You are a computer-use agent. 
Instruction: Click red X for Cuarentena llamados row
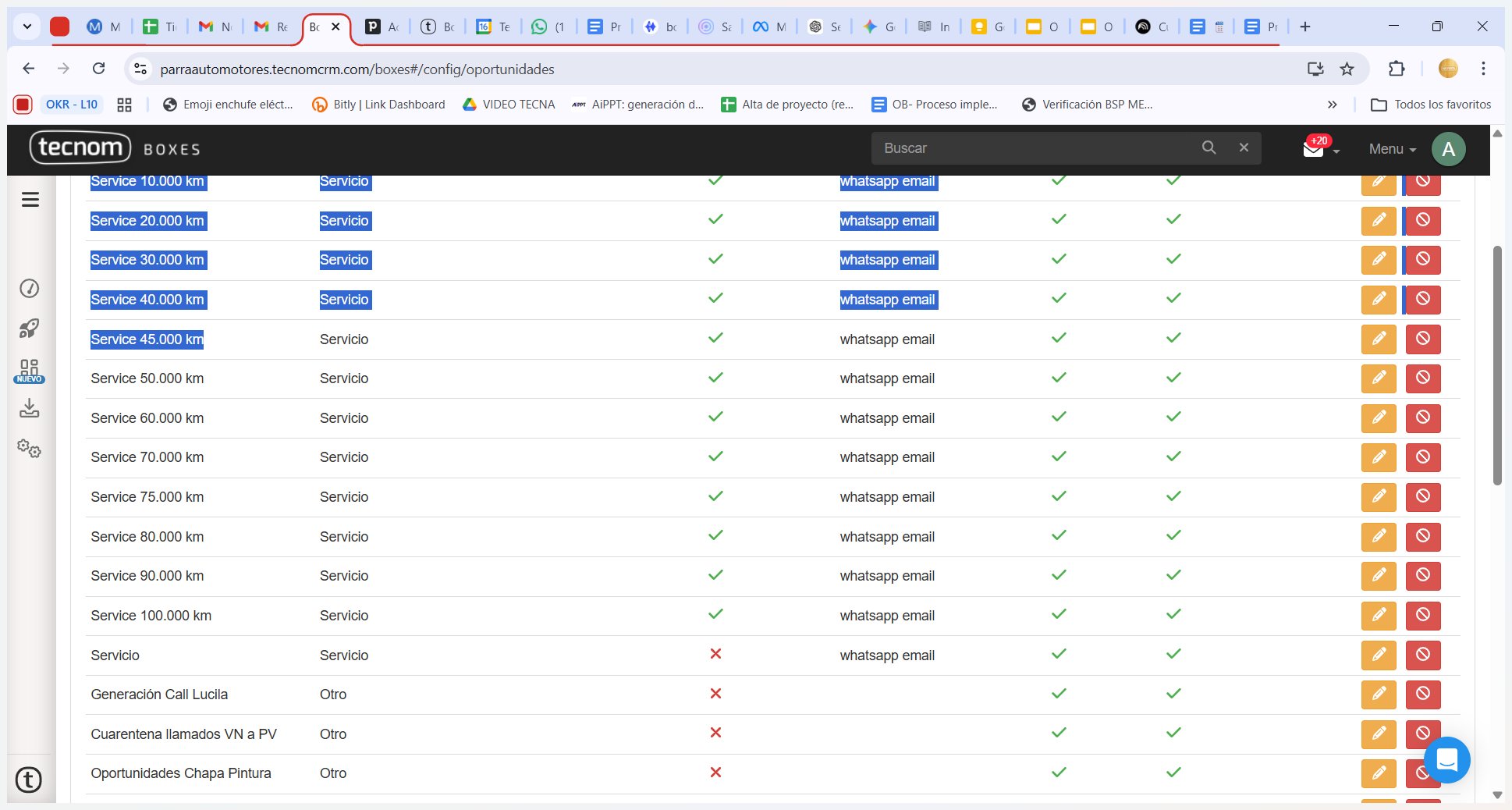[715, 733]
